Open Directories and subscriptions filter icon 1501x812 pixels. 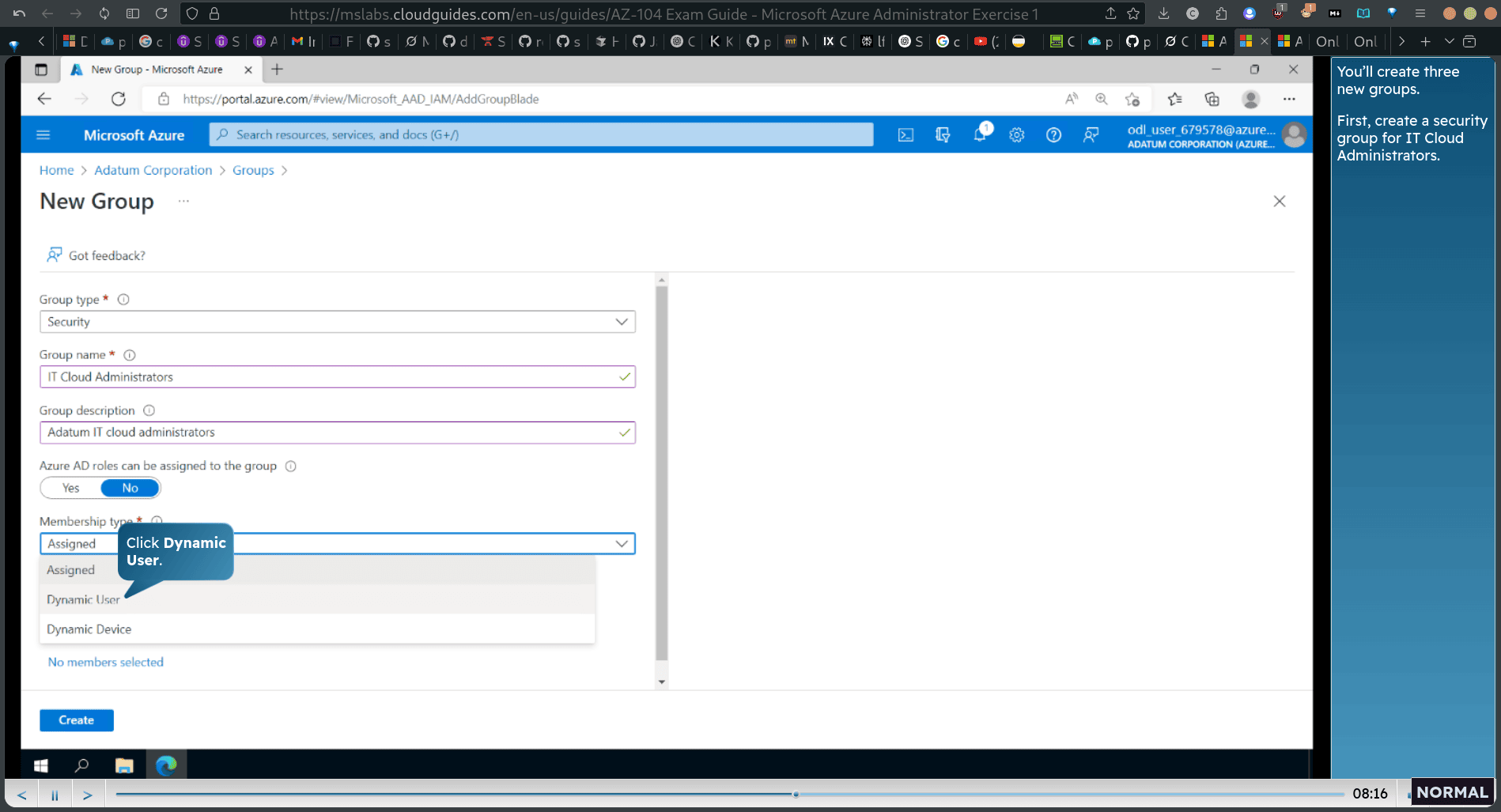tap(943, 135)
